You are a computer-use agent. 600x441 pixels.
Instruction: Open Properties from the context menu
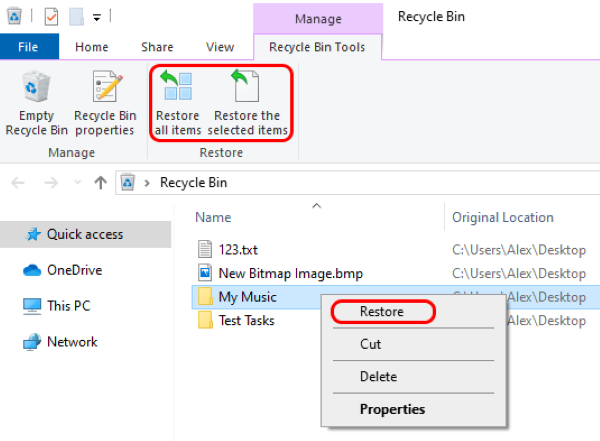pos(392,409)
